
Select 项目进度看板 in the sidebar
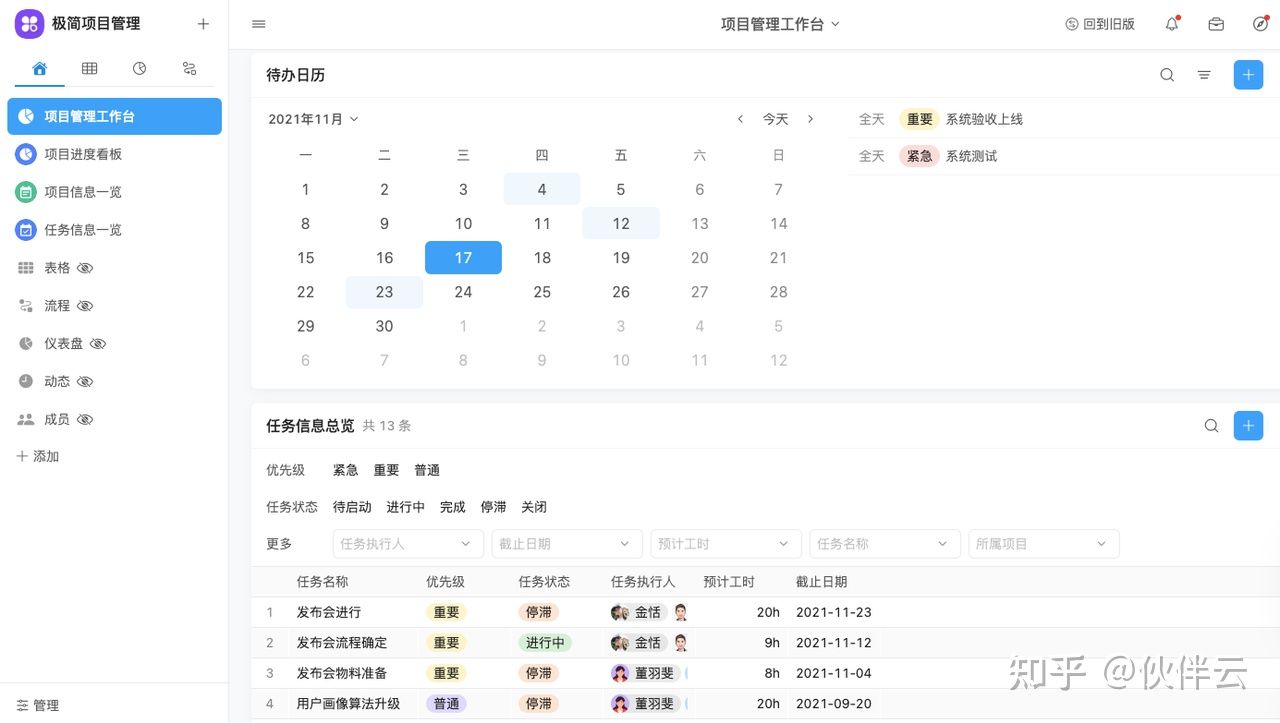(x=83, y=154)
